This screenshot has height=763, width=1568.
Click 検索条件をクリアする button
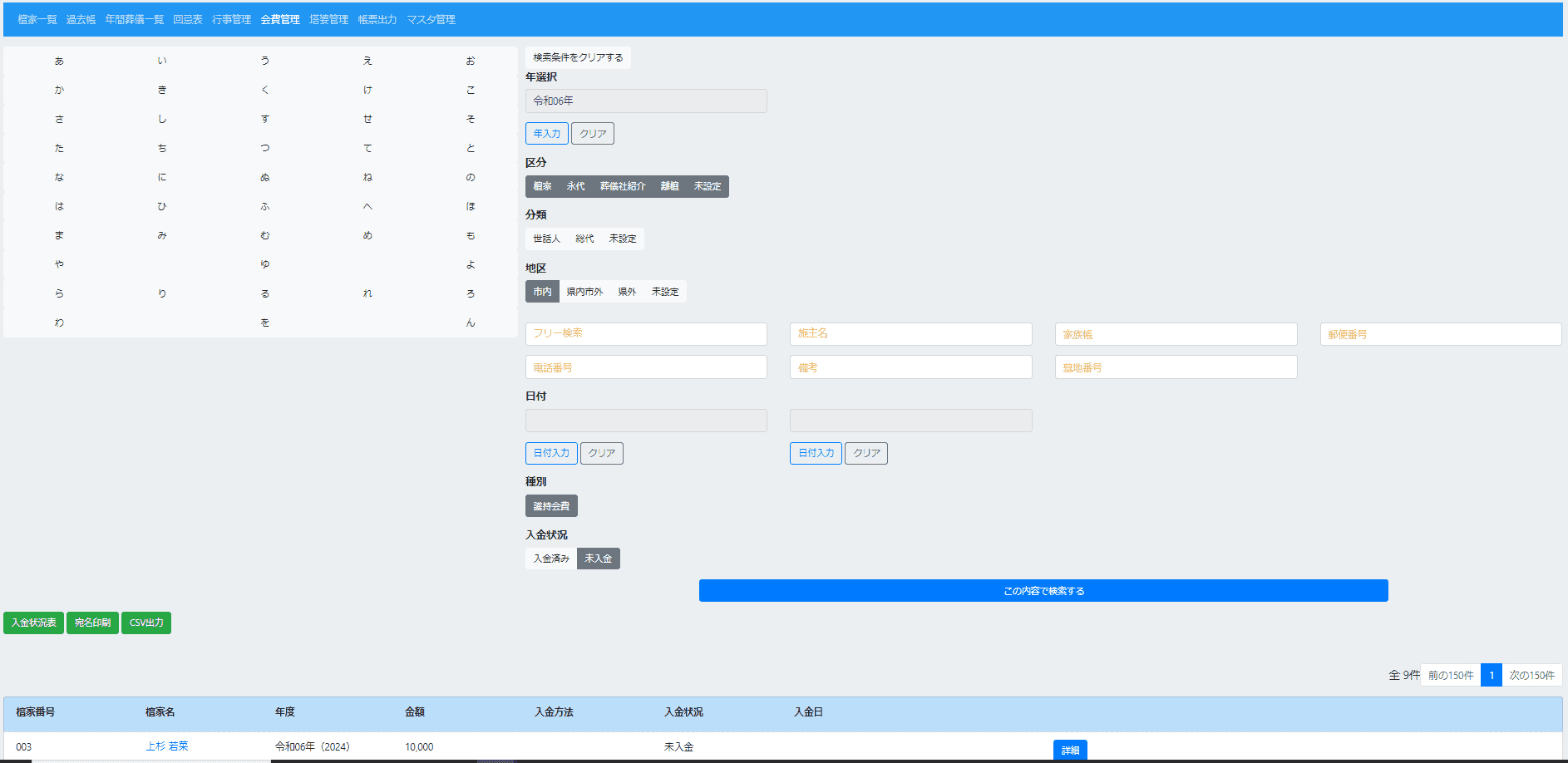[x=578, y=57]
